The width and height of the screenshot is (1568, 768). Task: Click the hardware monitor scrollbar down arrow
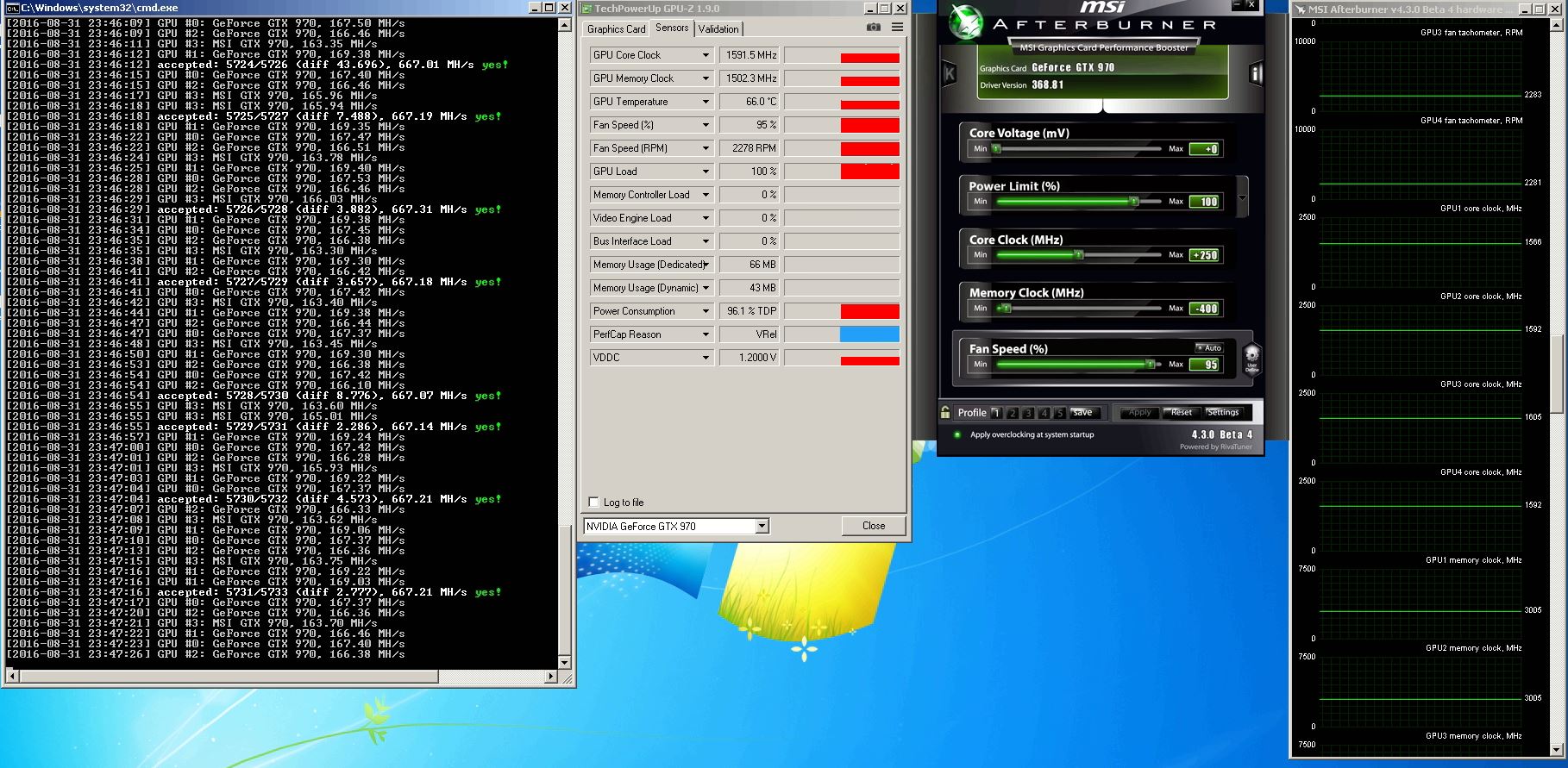(x=1557, y=749)
